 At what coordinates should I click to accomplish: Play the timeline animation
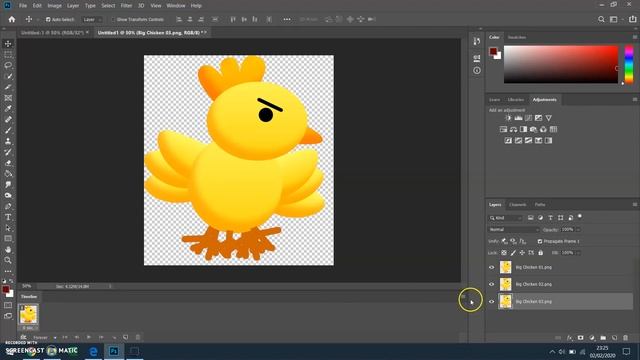click(89, 338)
